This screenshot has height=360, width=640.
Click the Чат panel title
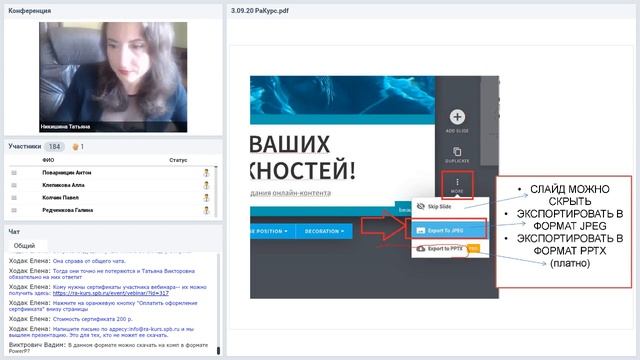(x=14, y=231)
